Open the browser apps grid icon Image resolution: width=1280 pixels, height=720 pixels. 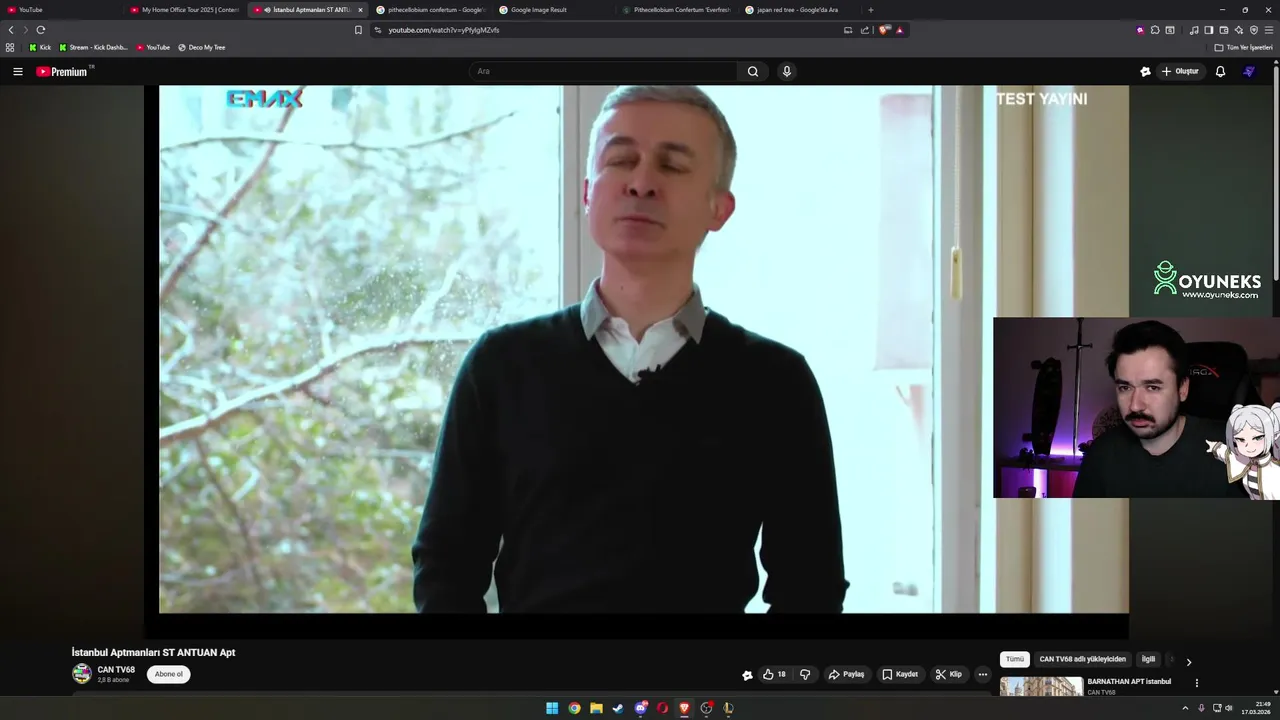click(10, 47)
